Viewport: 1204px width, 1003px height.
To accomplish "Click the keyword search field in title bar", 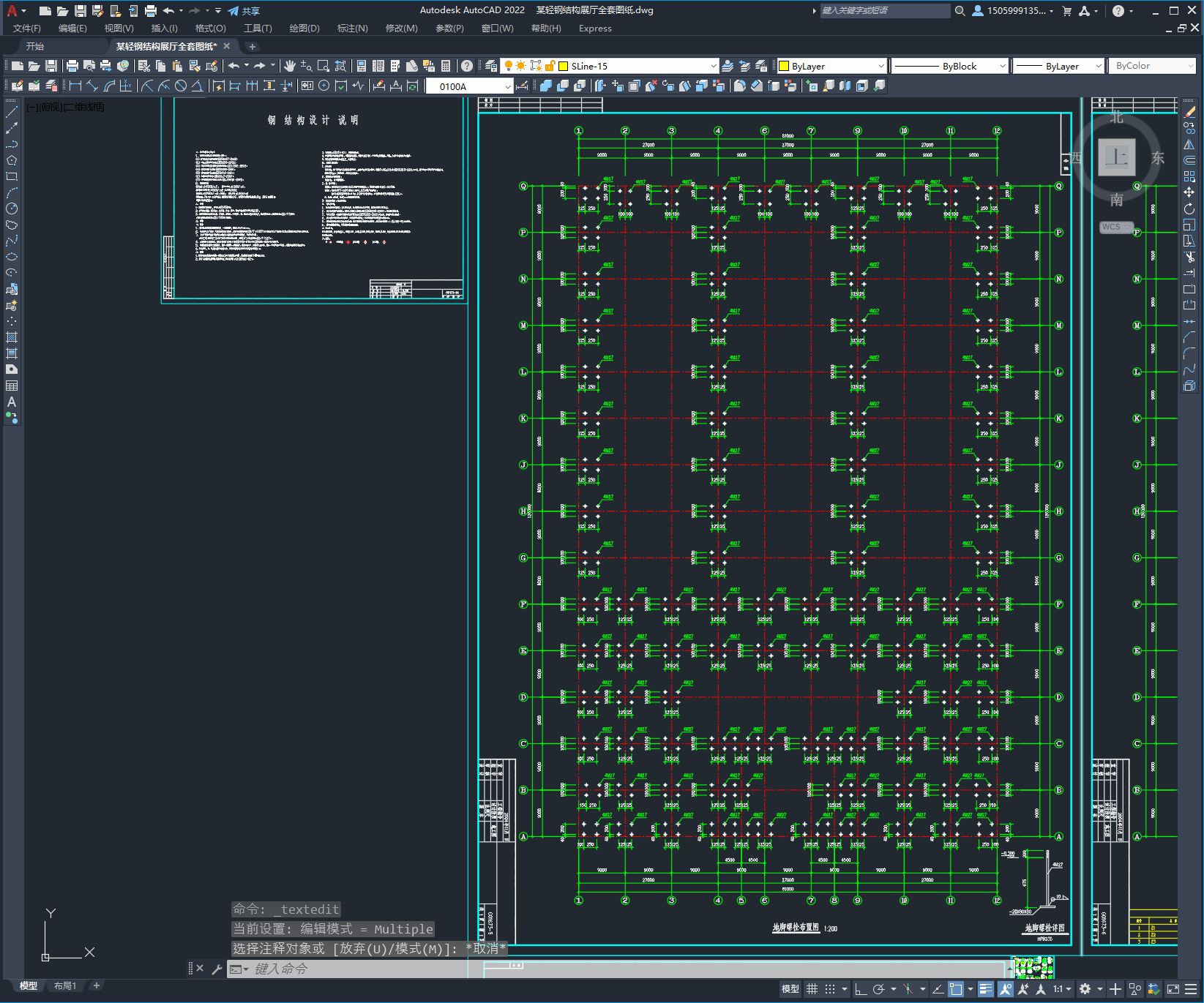I will pyautogui.click(x=884, y=11).
